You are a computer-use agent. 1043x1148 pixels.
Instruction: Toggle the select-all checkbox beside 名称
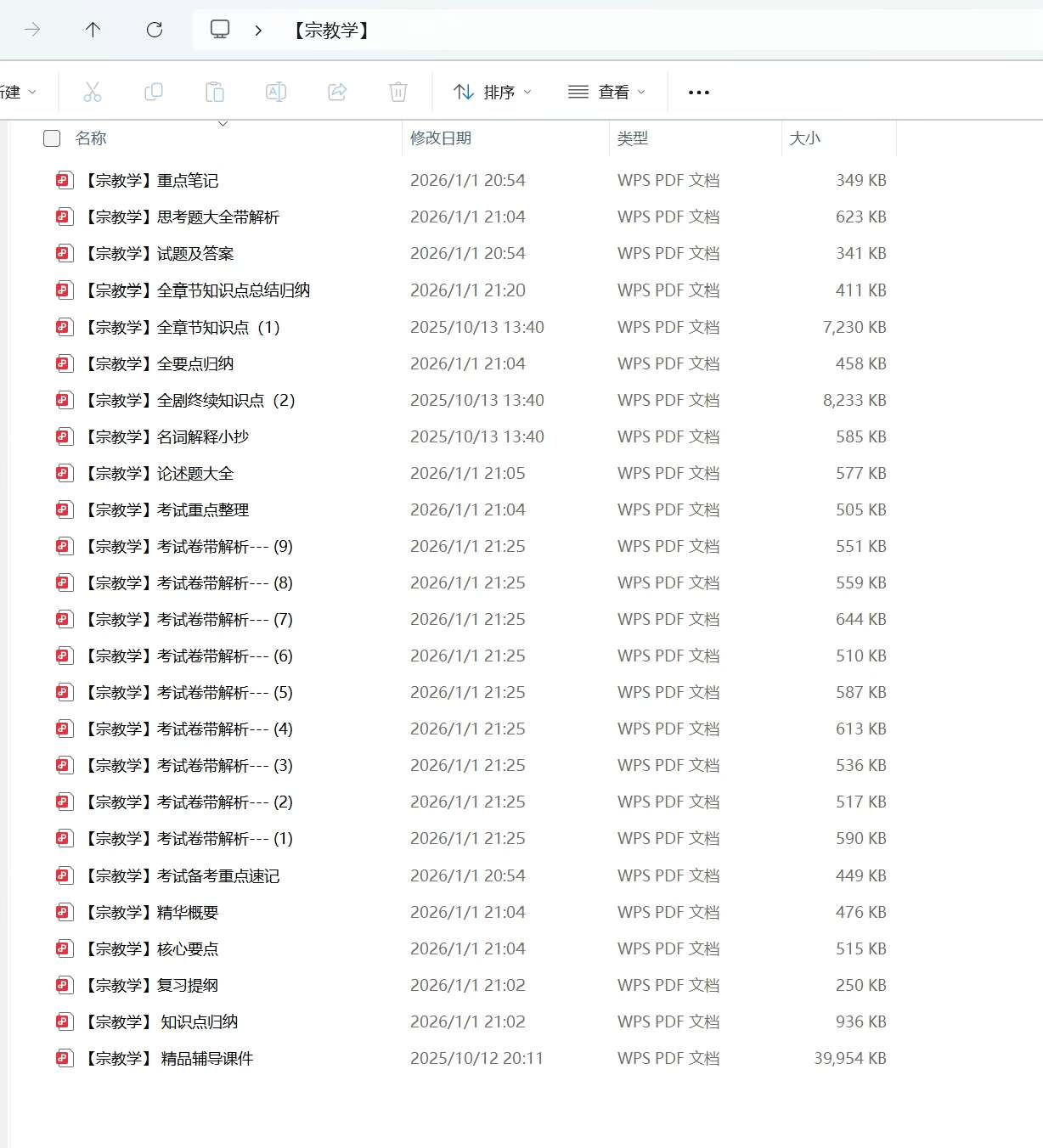(x=52, y=138)
